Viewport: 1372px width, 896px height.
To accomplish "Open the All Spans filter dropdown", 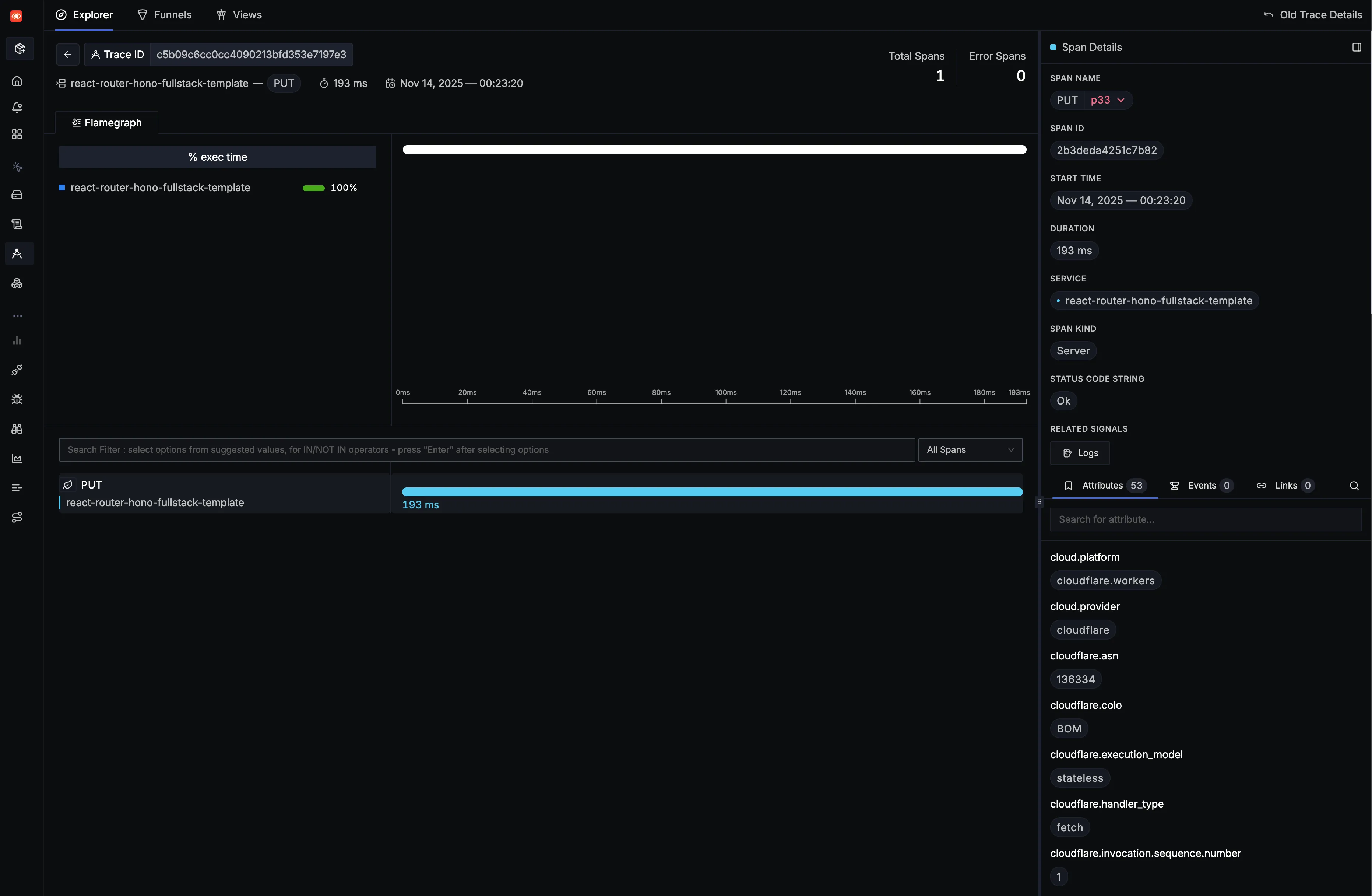I will click(970, 449).
